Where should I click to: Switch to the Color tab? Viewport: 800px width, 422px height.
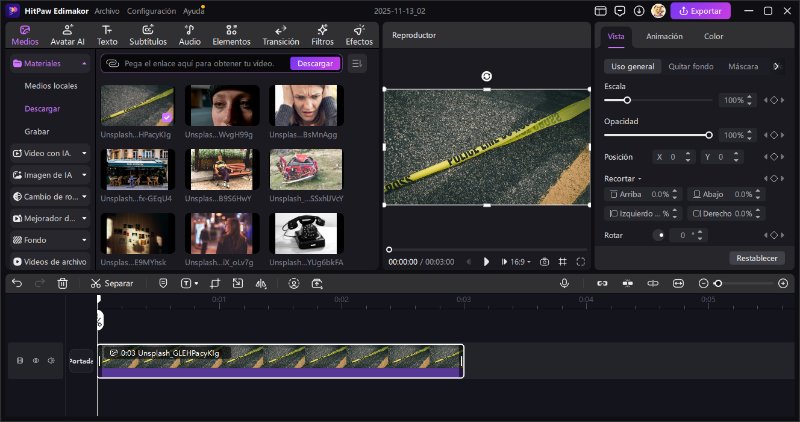click(x=713, y=36)
